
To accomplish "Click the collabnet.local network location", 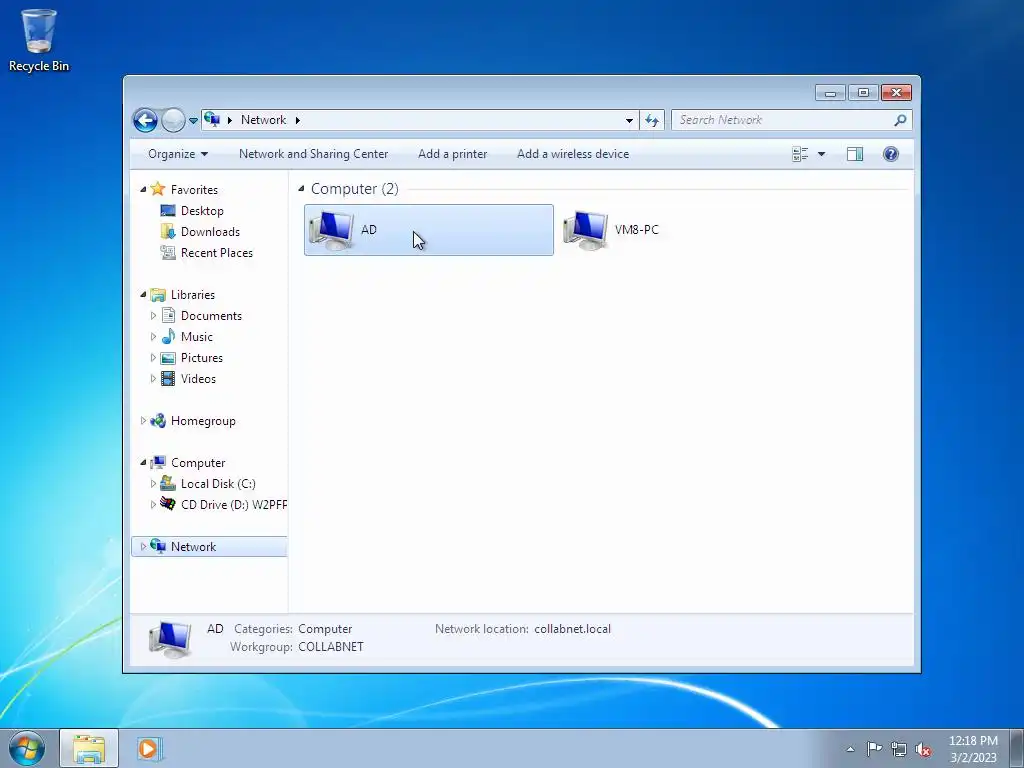I will tap(572, 629).
